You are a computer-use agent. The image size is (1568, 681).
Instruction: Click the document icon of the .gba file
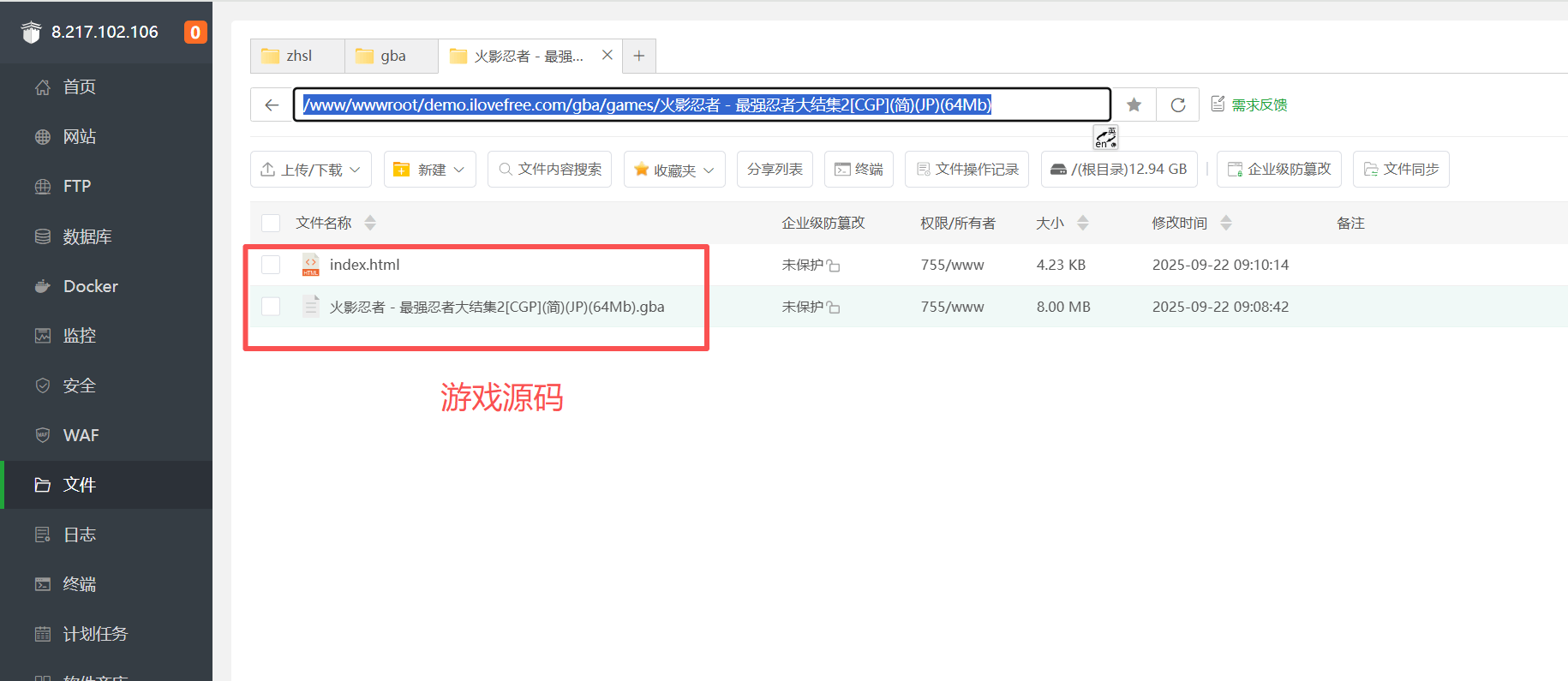[311, 307]
